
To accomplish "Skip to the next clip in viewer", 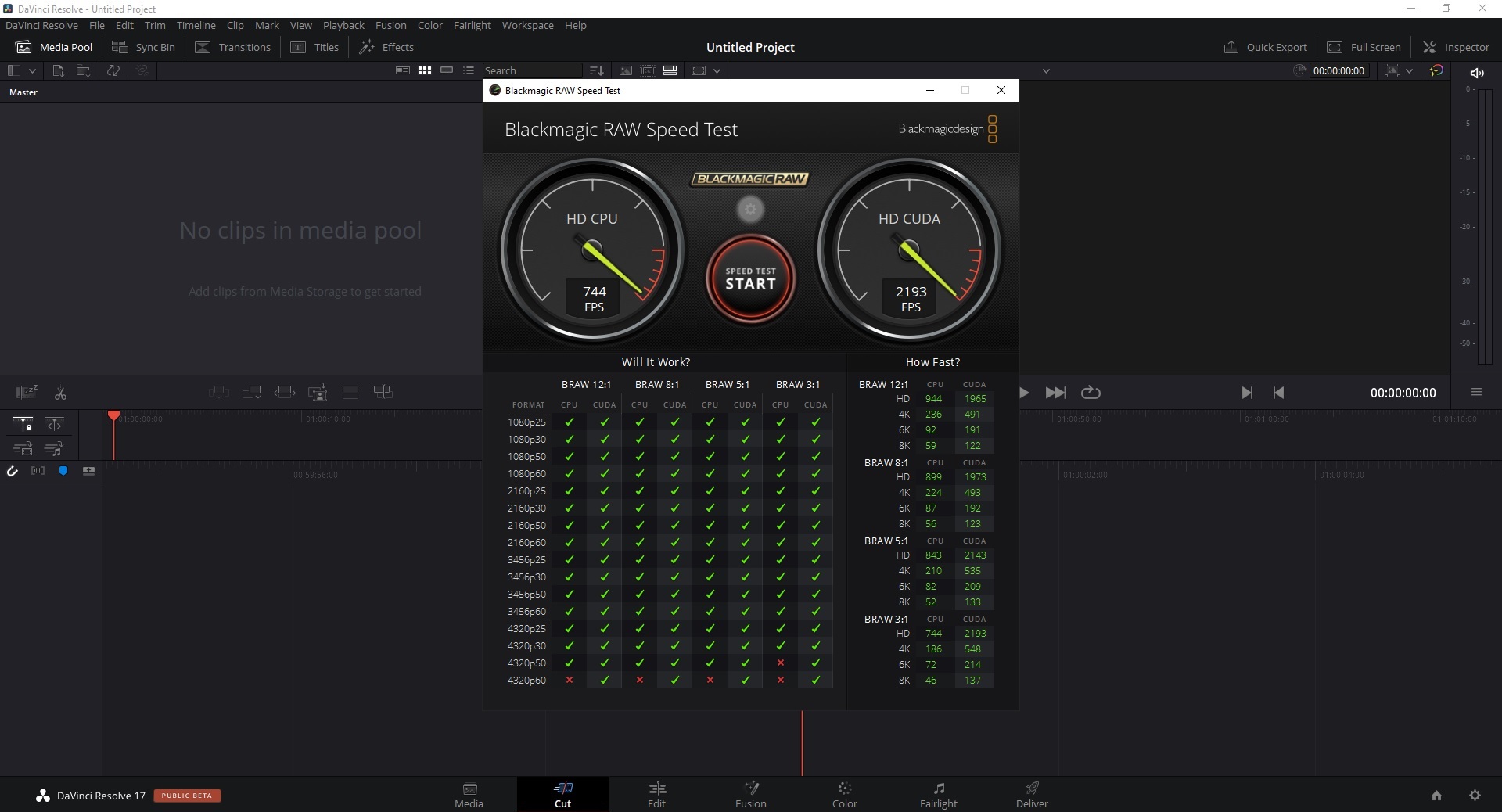I will coord(1247,393).
